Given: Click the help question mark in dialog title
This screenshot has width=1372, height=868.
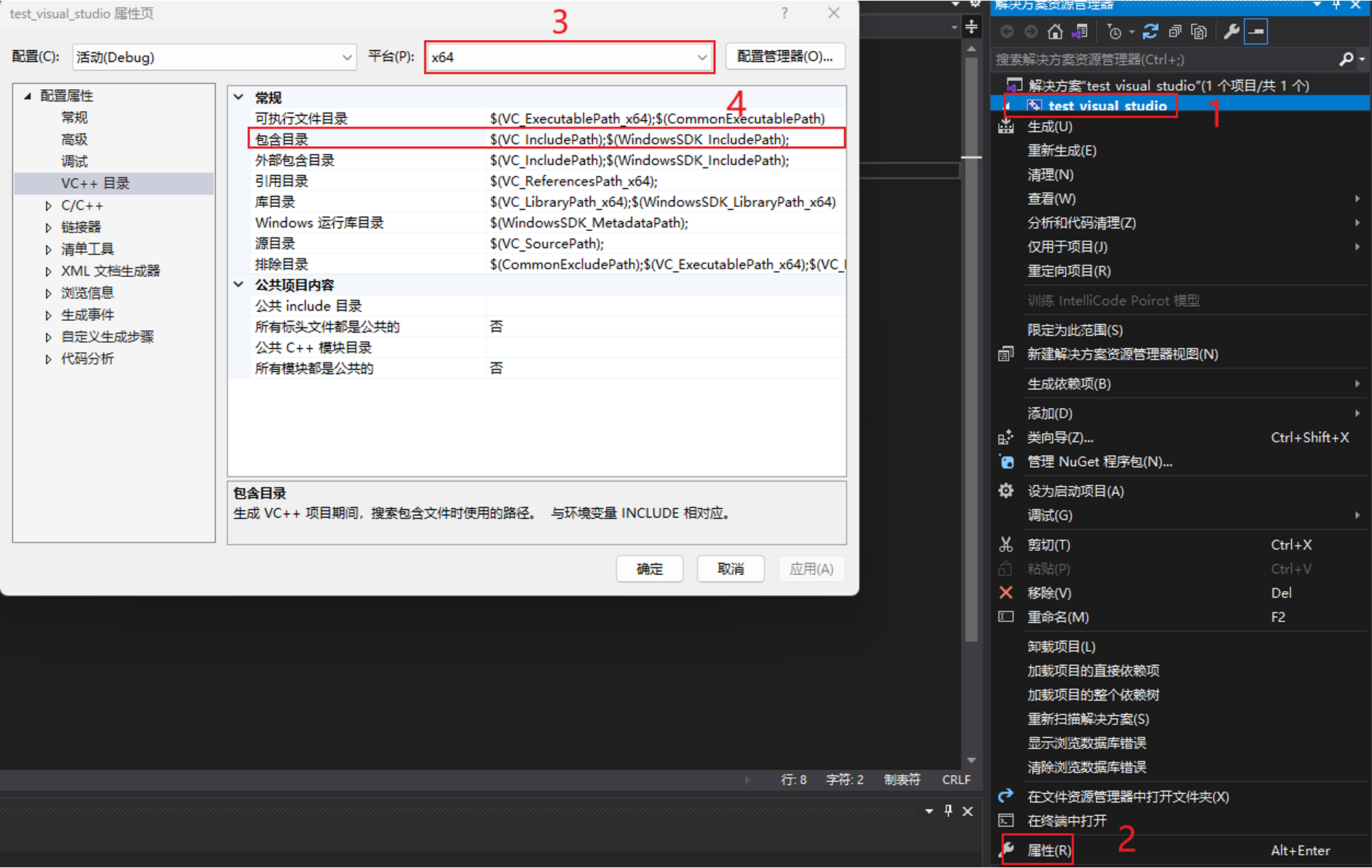Looking at the screenshot, I should [x=784, y=13].
